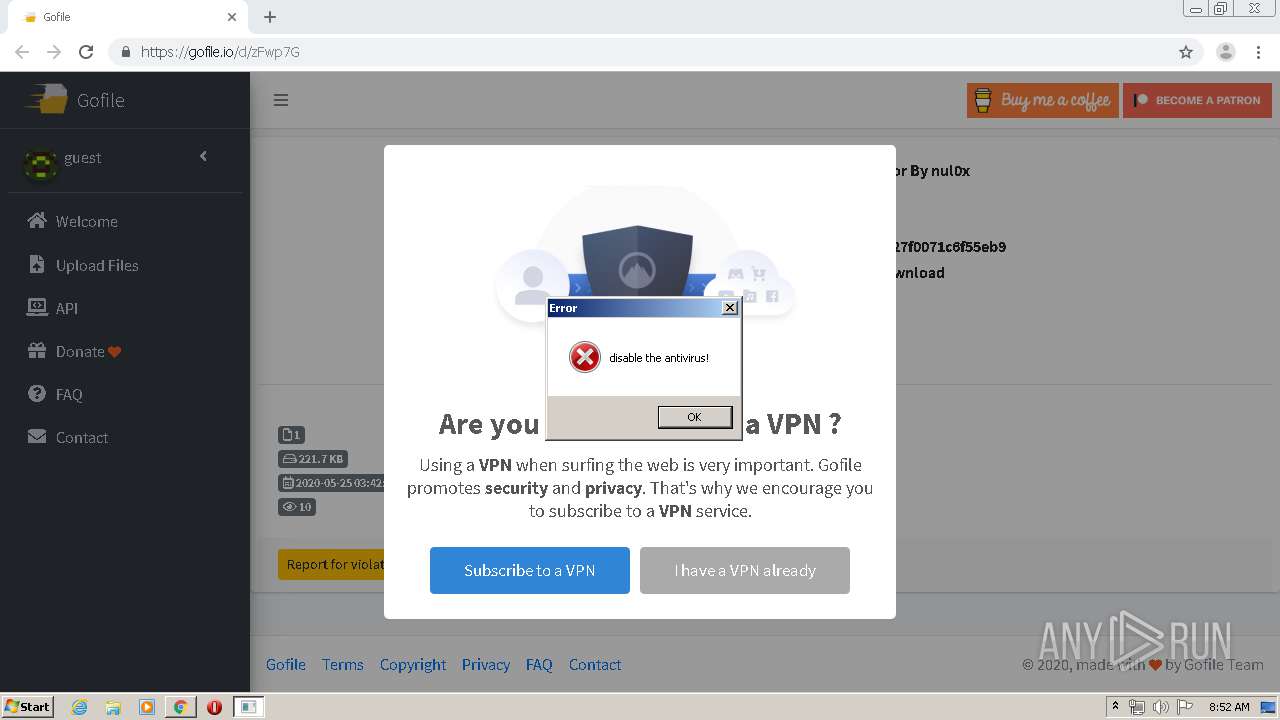Screen dimensions: 1280x720
Task: Click Become a Patron button
Action: point(1197,100)
